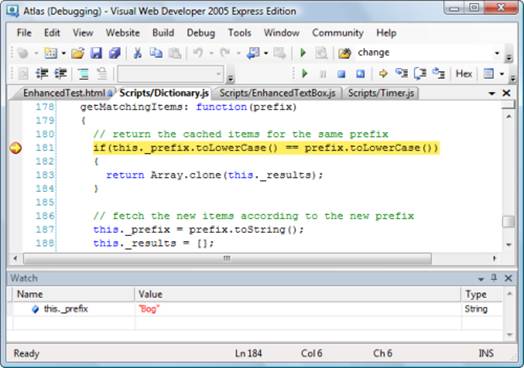The height and width of the screenshot is (368, 524).
Task: Cut selection with the scissors icon
Action: point(137,53)
